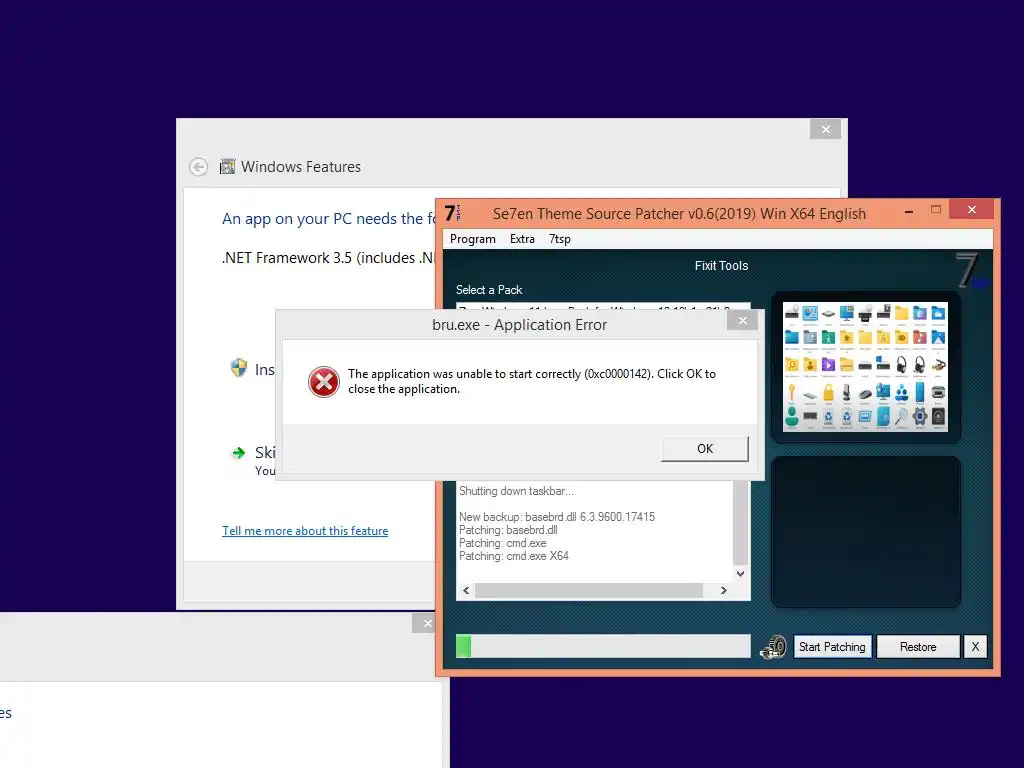This screenshot has height=768, width=1024.
Task: Close the Windows Features window
Action: coord(825,129)
